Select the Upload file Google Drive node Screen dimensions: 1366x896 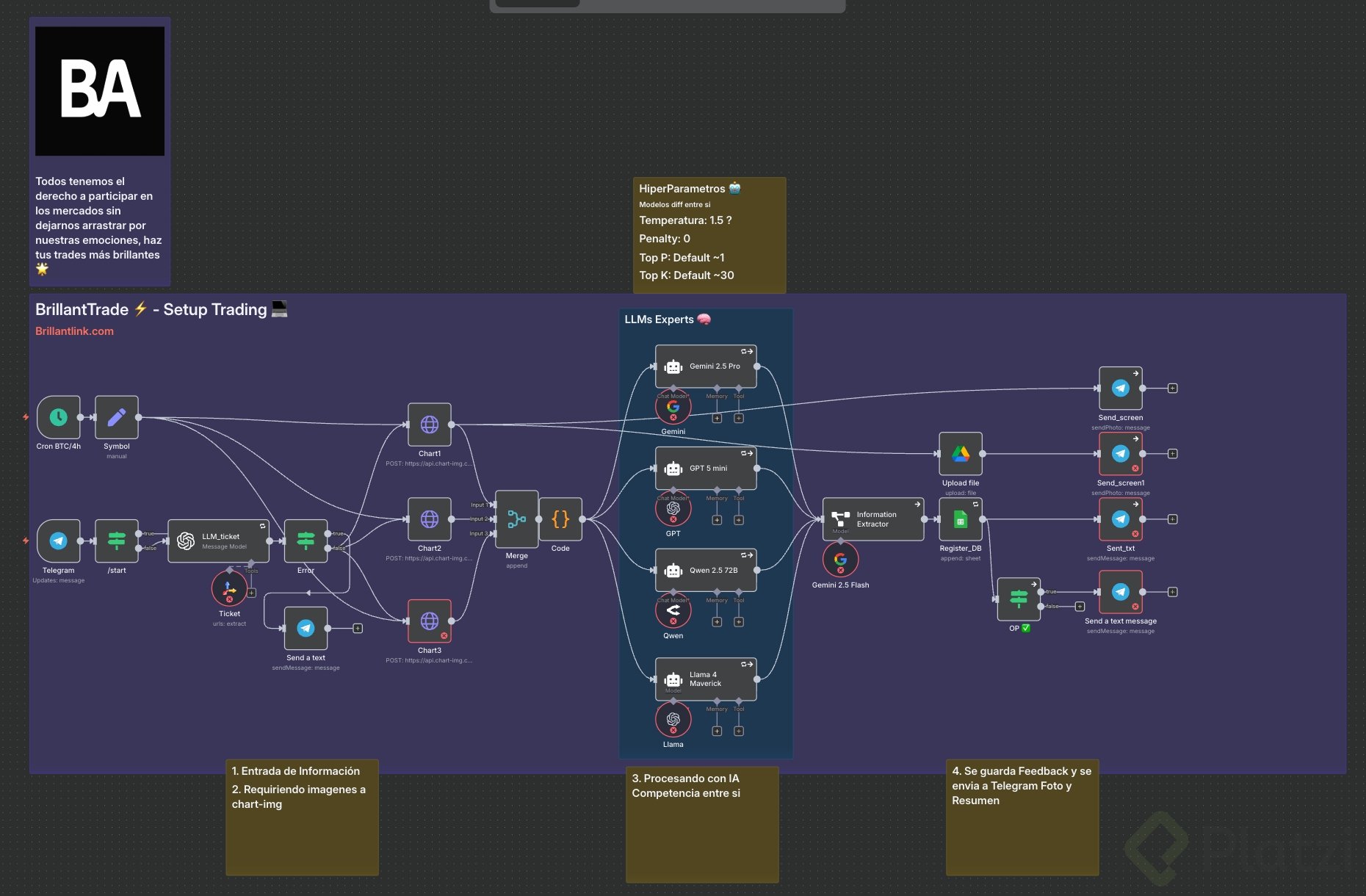(x=961, y=454)
